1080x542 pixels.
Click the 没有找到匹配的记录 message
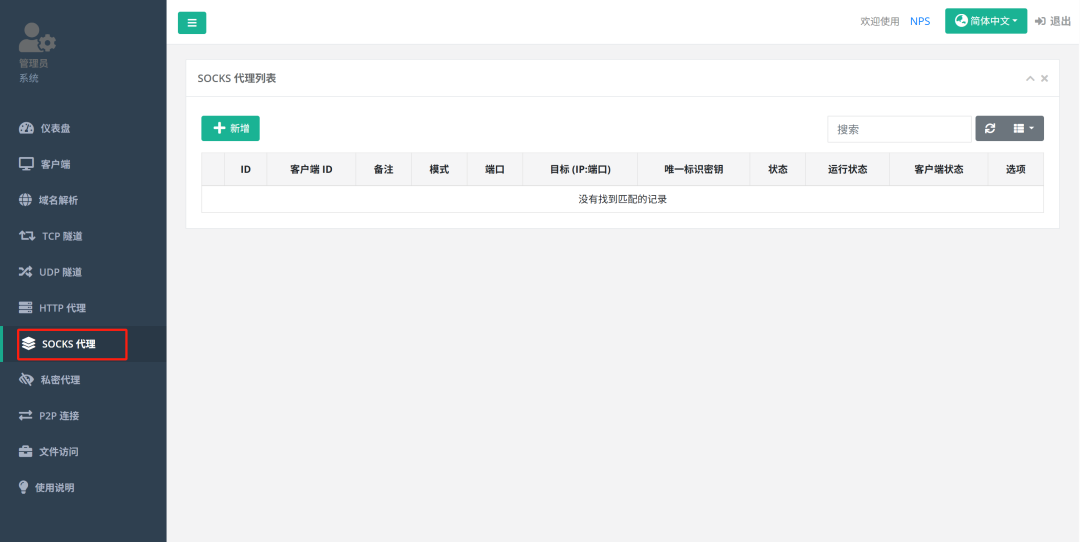click(623, 200)
